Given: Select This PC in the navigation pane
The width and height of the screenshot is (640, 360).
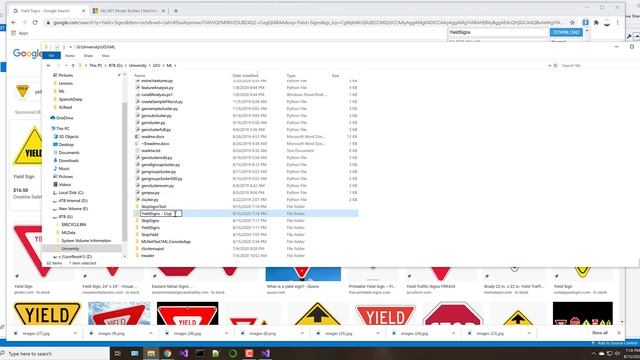Looking at the screenshot, I should (x=63, y=128).
